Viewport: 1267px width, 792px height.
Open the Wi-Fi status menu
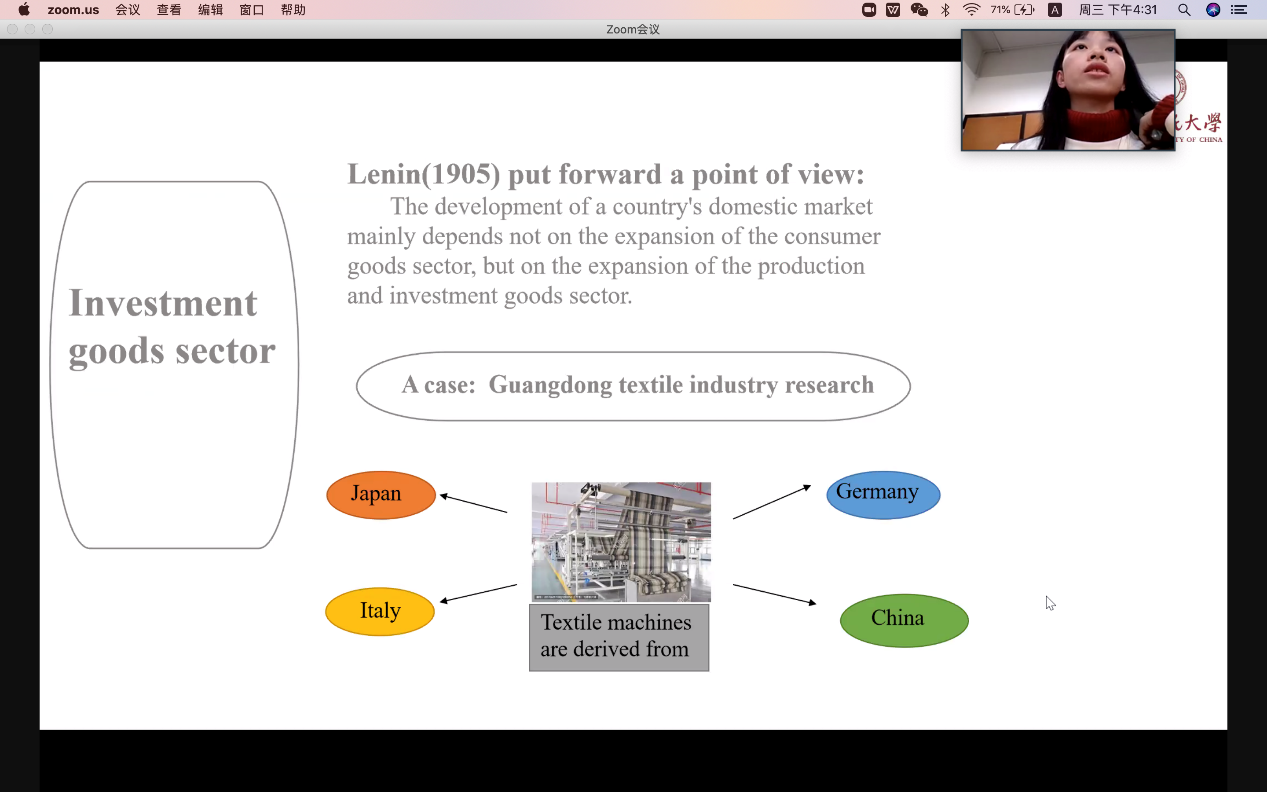click(971, 10)
